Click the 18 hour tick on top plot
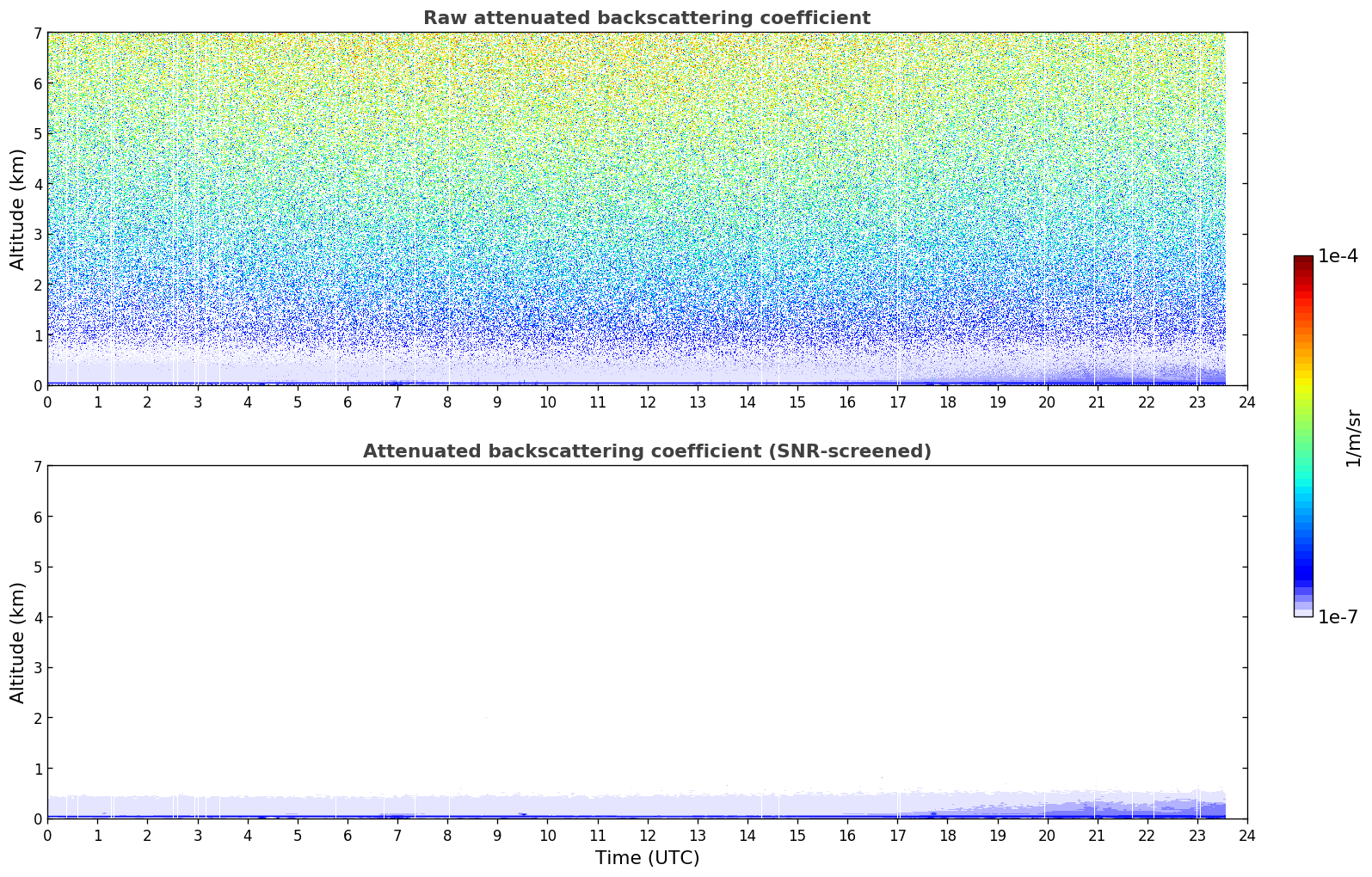 pos(947,402)
